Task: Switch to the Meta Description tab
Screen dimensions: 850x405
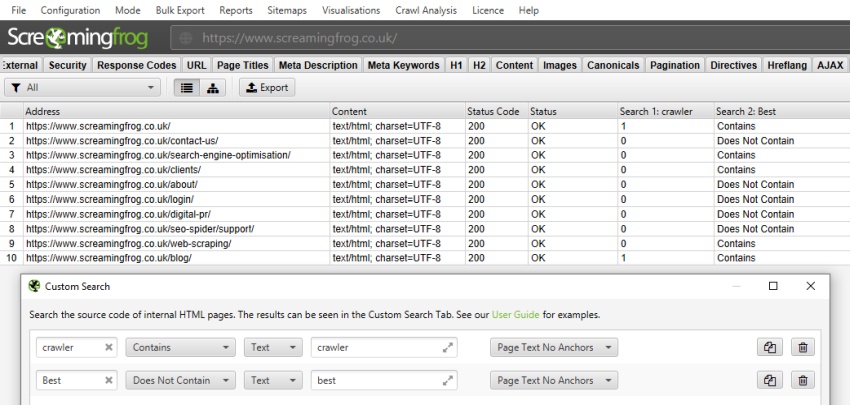Action: tap(318, 65)
